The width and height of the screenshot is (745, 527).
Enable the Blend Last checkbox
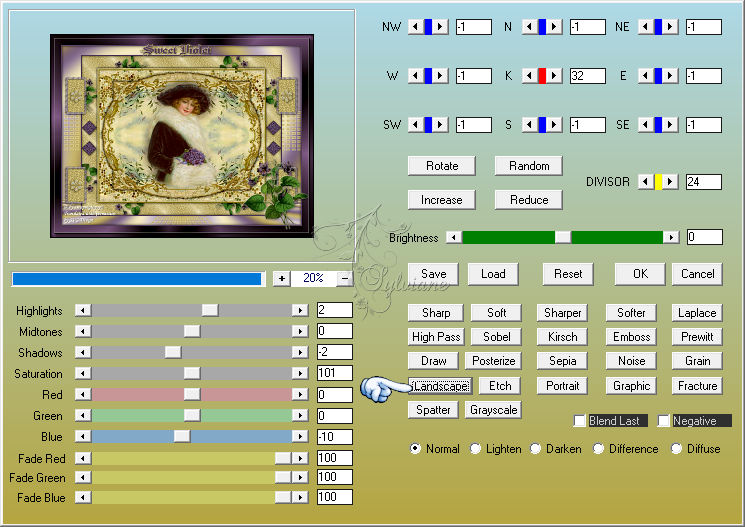(580, 421)
